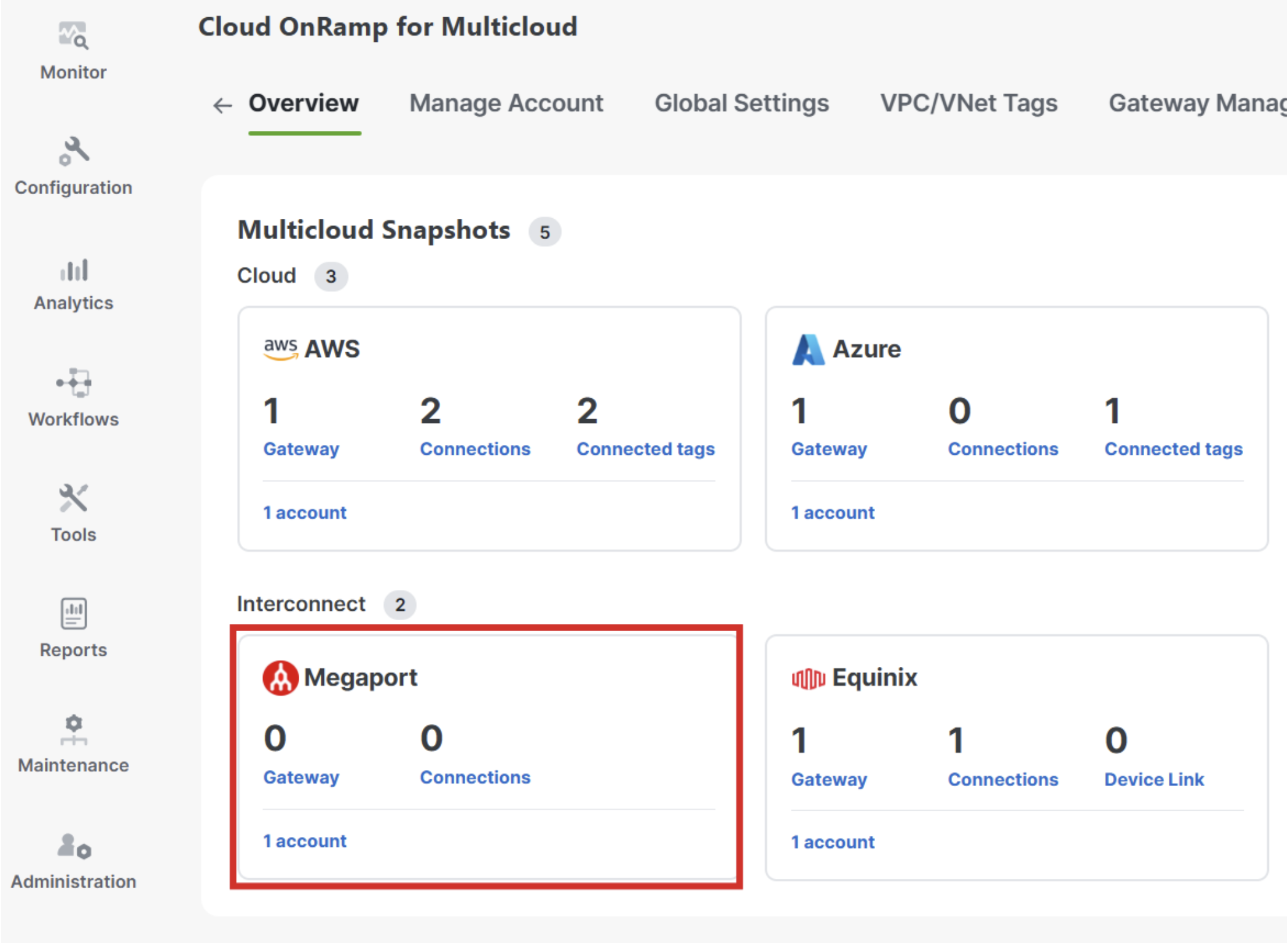The height and width of the screenshot is (944, 1288).
Task: Click the Cloud count badge 3
Action: pos(331,276)
